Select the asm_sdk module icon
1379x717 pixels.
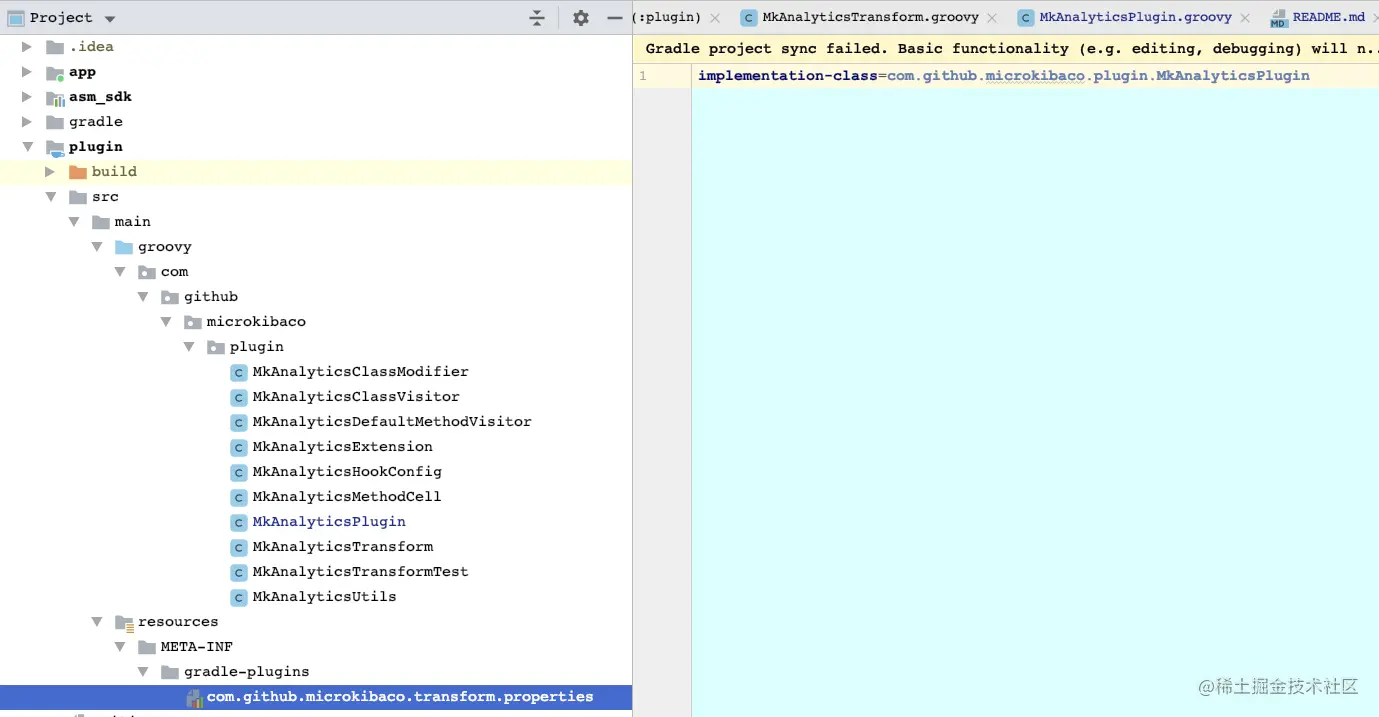pos(55,97)
